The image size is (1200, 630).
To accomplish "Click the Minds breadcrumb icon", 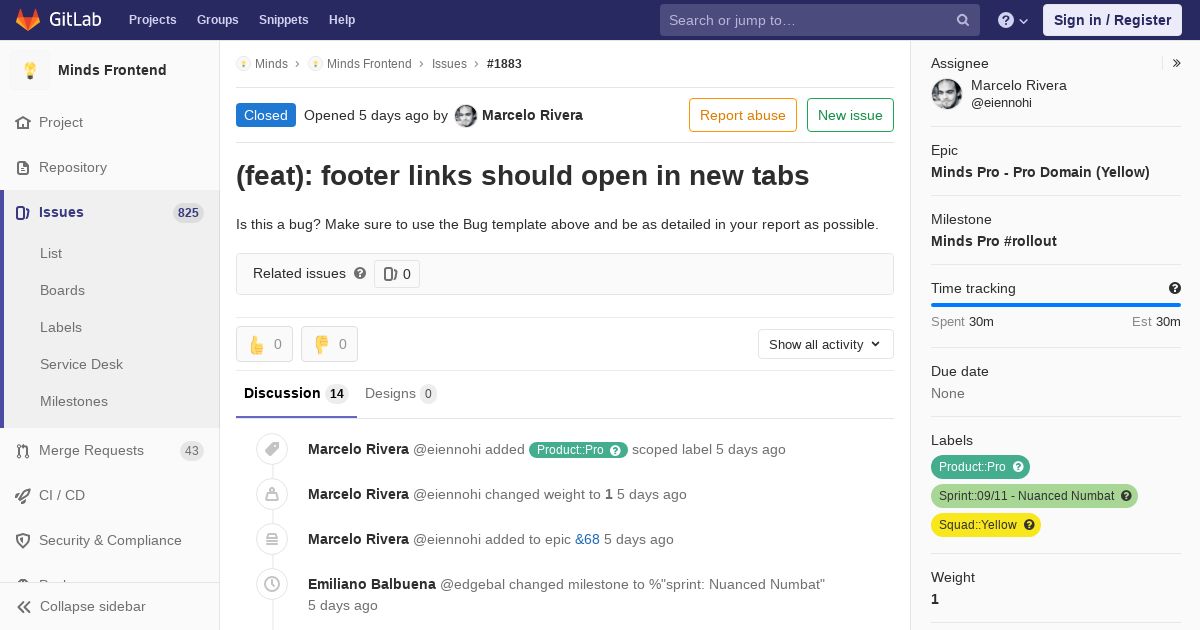I will pyautogui.click(x=243, y=64).
